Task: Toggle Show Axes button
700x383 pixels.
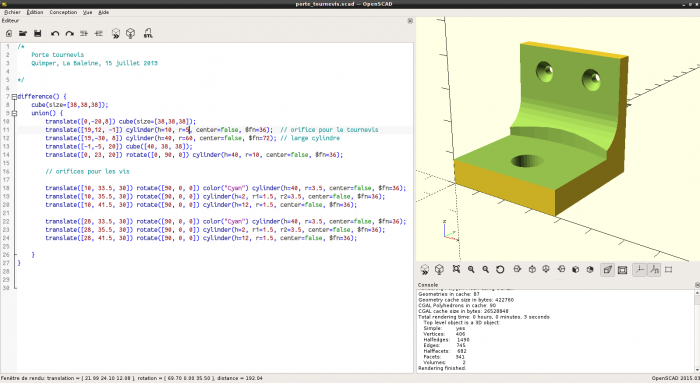Action: (x=639, y=270)
